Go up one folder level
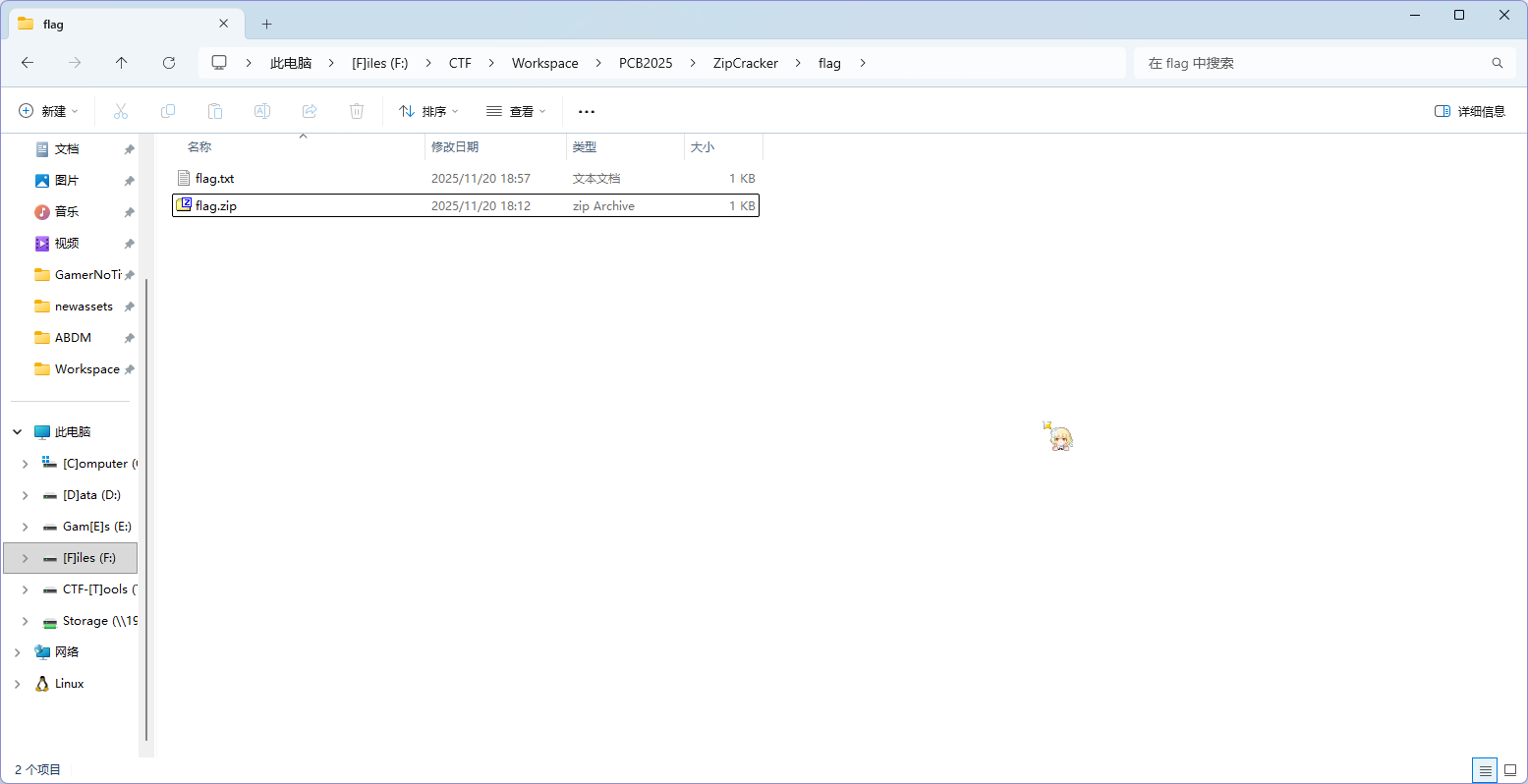Screen dimensions: 1528x784 [x=122, y=63]
